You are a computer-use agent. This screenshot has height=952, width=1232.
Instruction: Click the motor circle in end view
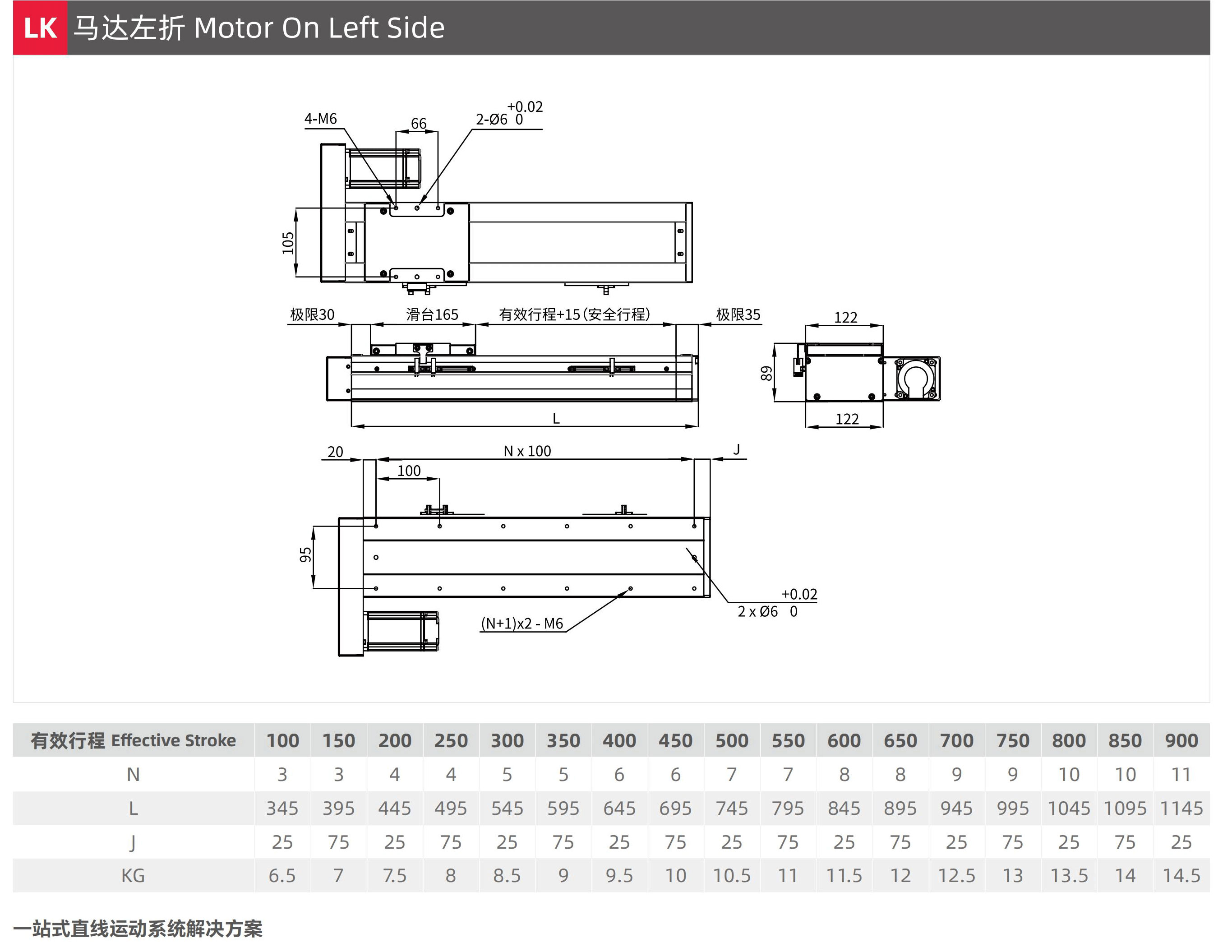[916, 378]
